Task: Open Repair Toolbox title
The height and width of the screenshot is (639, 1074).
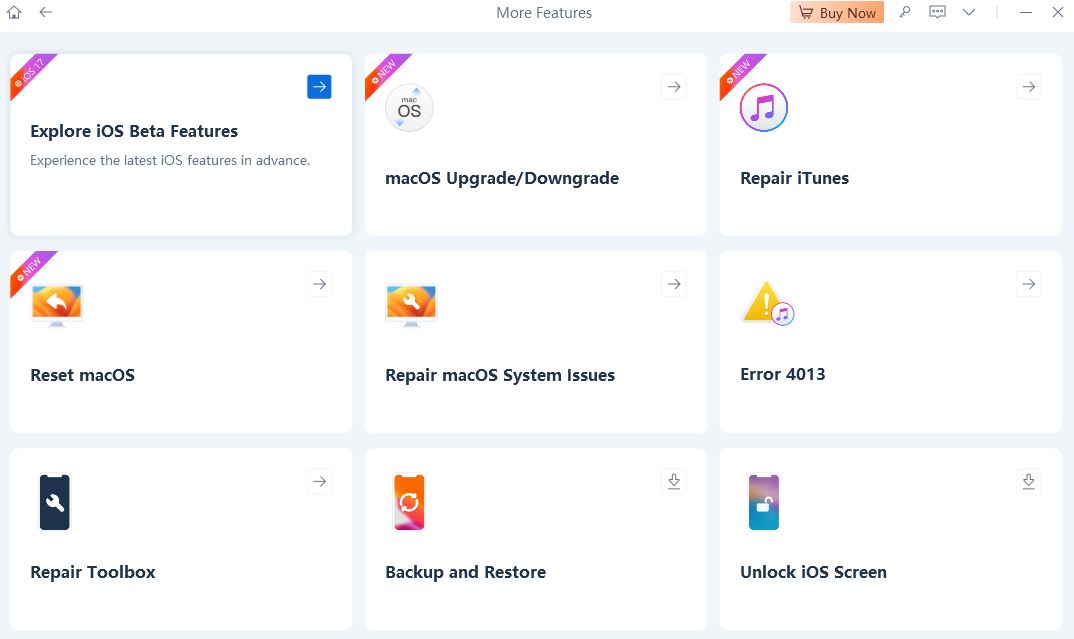Action: (93, 572)
